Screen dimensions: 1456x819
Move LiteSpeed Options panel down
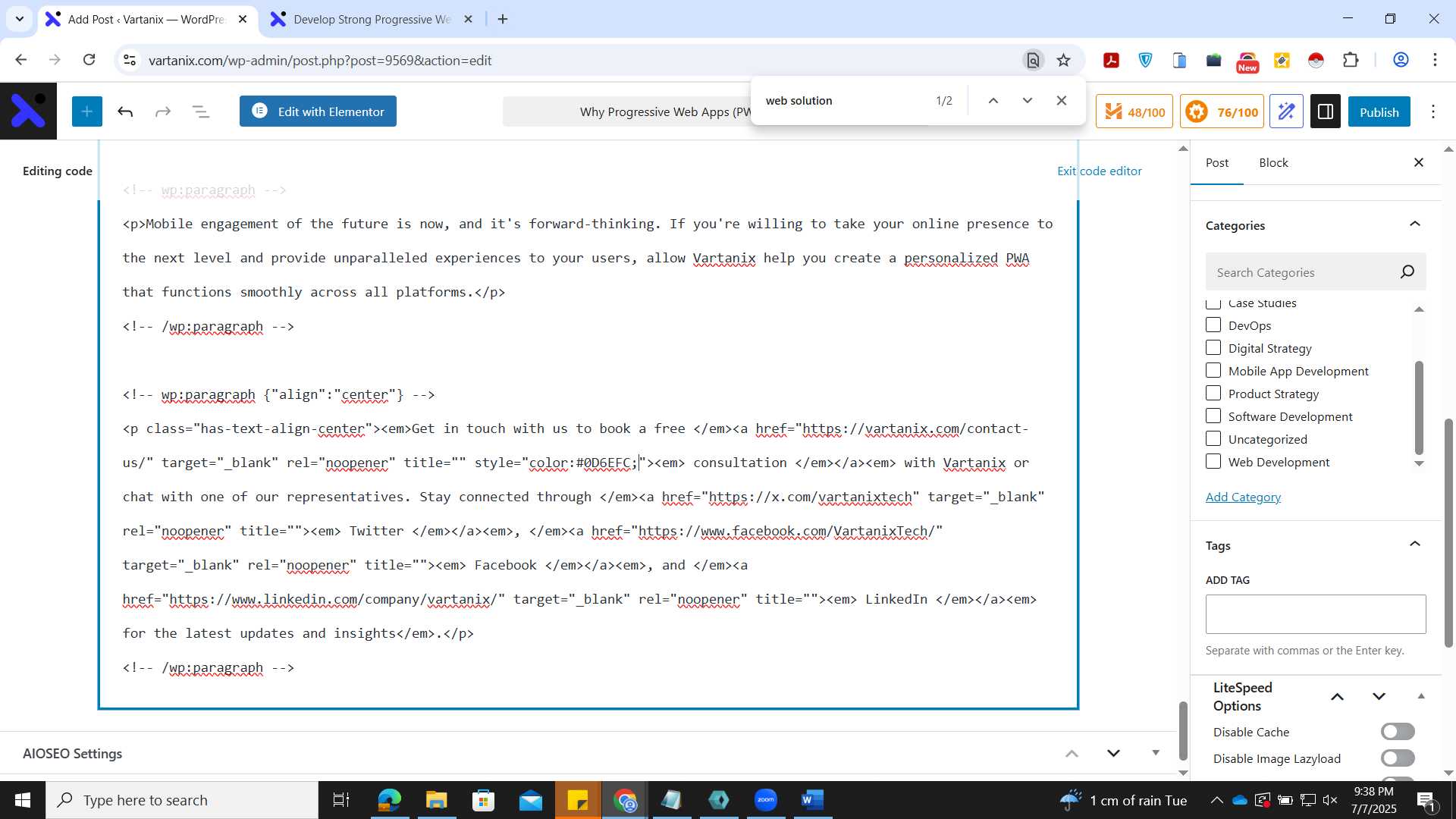point(1379,697)
